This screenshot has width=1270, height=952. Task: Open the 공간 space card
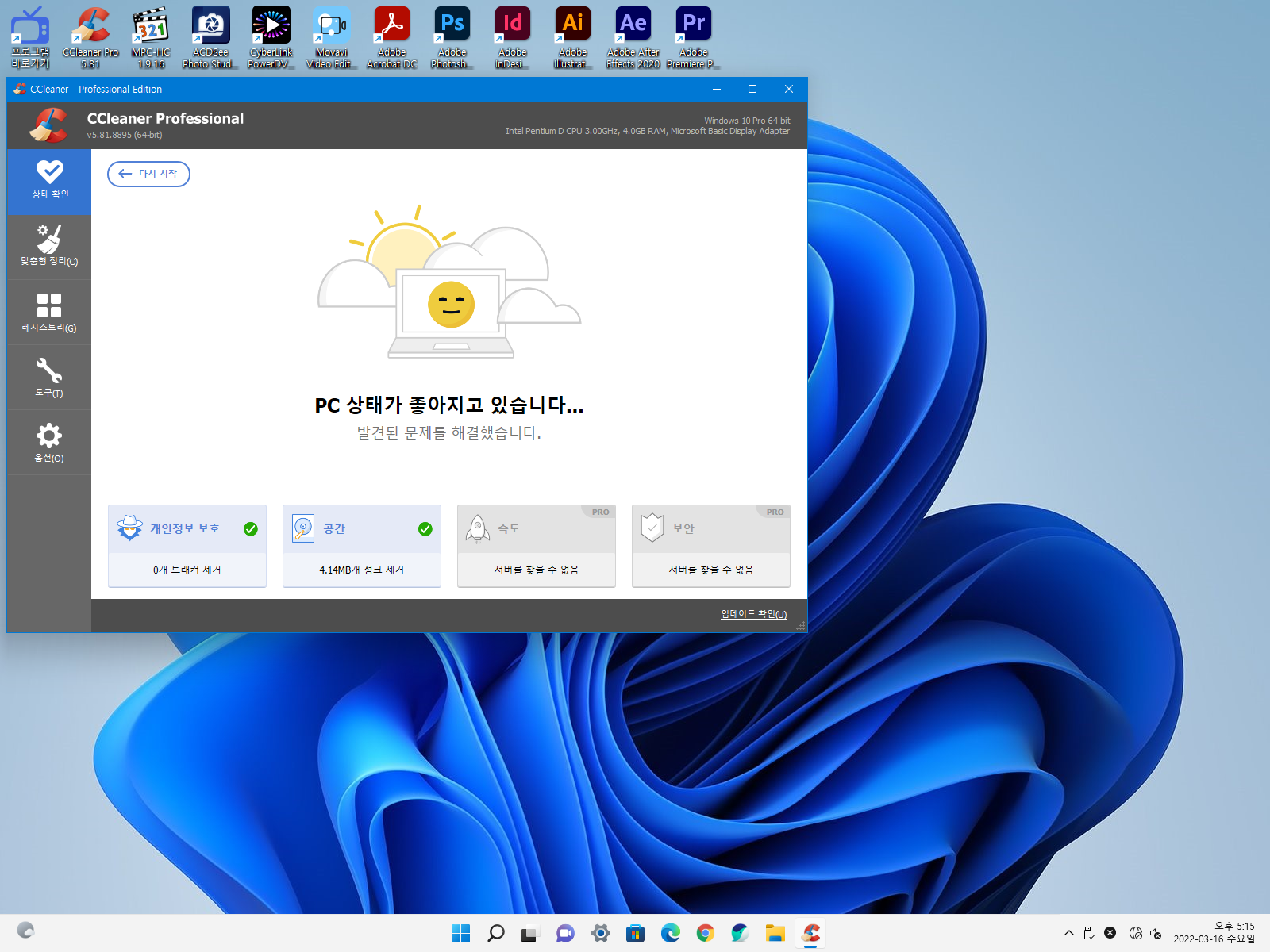click(x=362, y=546)
